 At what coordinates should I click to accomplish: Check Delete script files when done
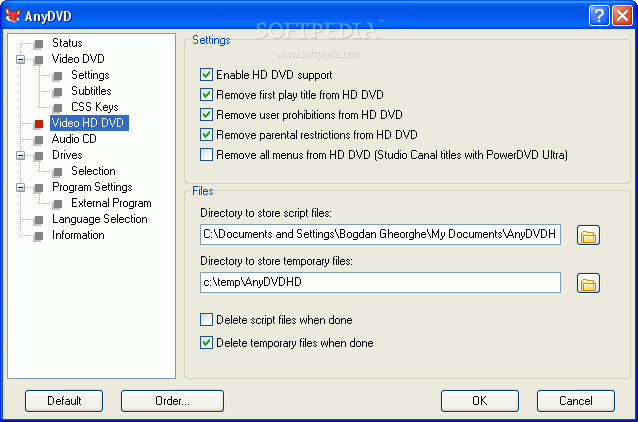206,319
